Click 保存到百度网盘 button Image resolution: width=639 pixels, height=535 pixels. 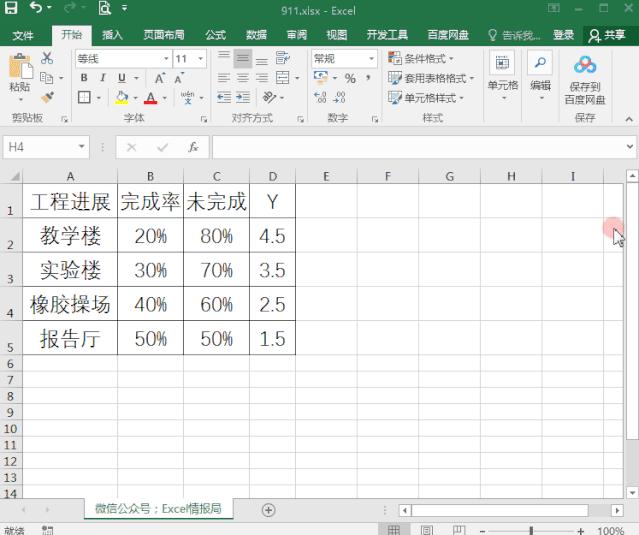tap(585, 80)
